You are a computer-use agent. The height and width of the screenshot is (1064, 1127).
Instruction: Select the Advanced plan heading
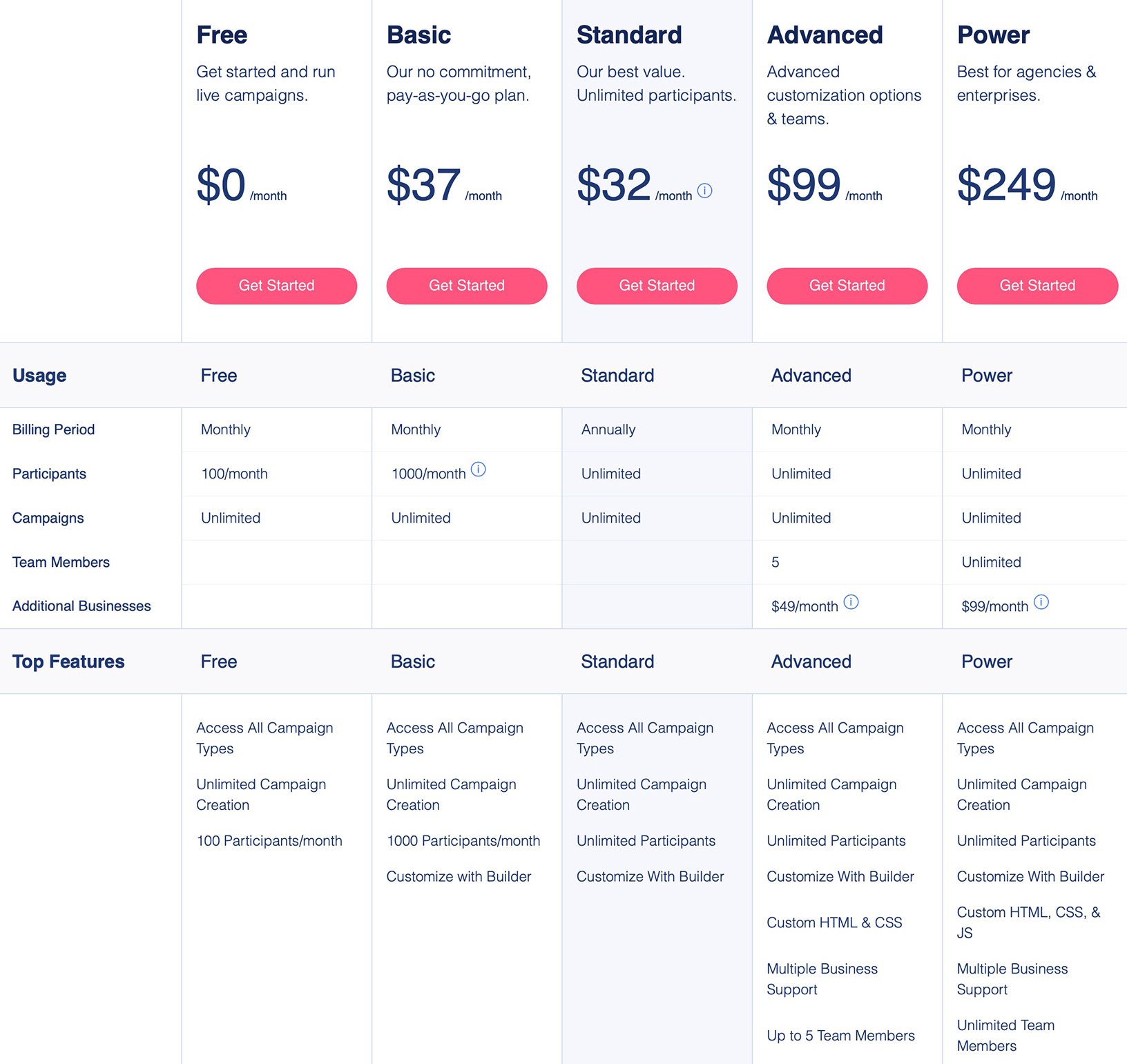click(x=825, y=35)
